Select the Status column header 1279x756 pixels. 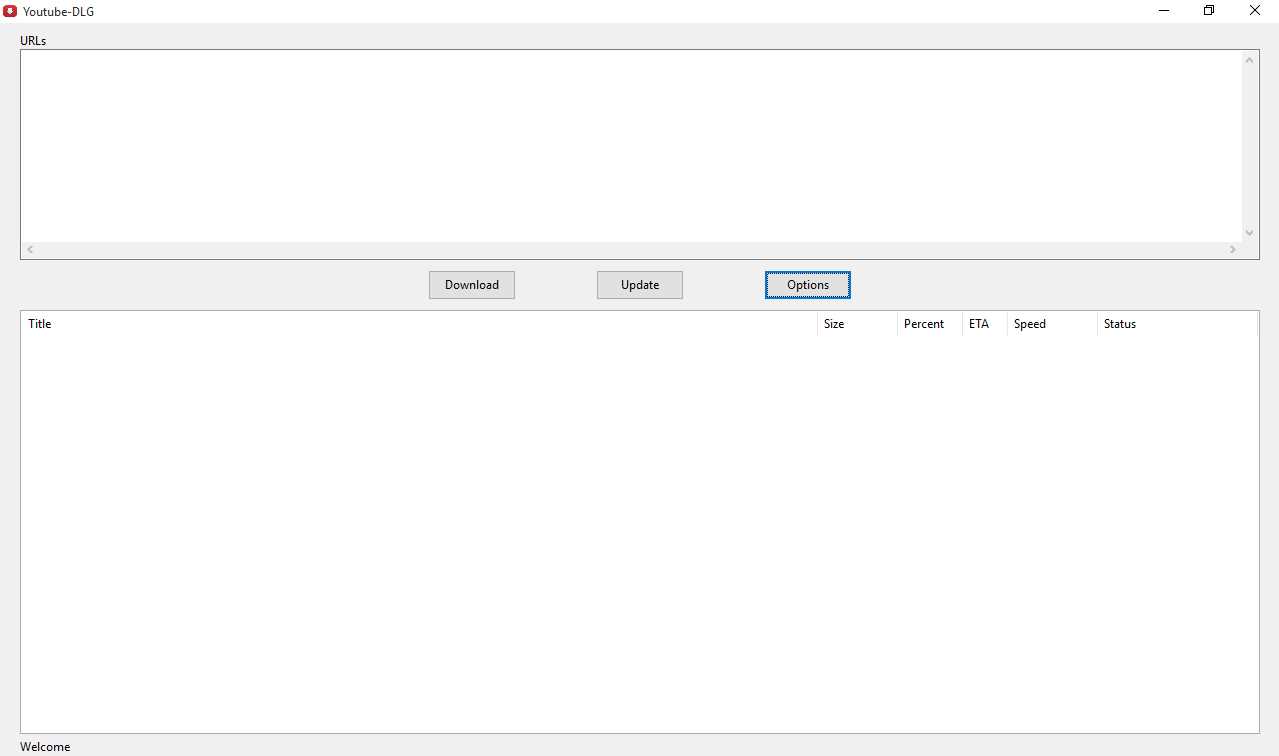(x=1119, y=323)
